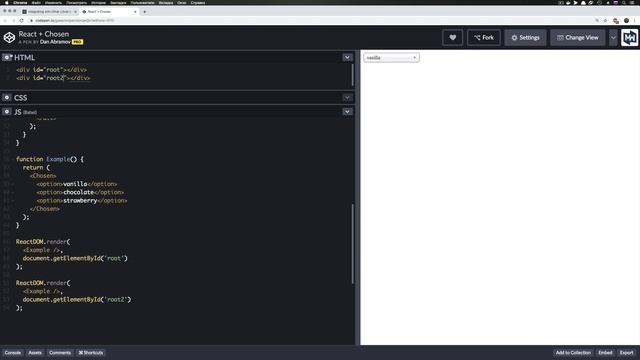Open HTML editor settings gear
This screenshot has width=640, height=360.
[x=7, y=58]
